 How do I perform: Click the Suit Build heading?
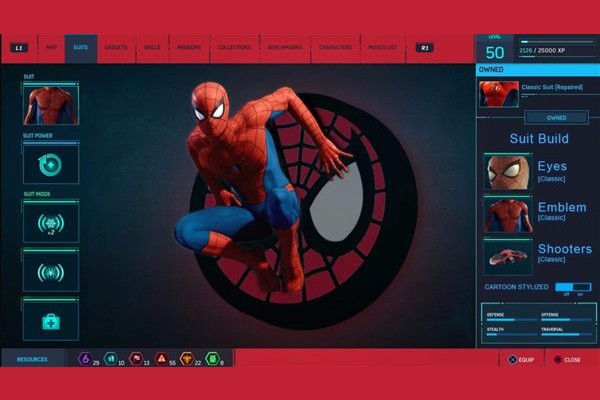539,139
